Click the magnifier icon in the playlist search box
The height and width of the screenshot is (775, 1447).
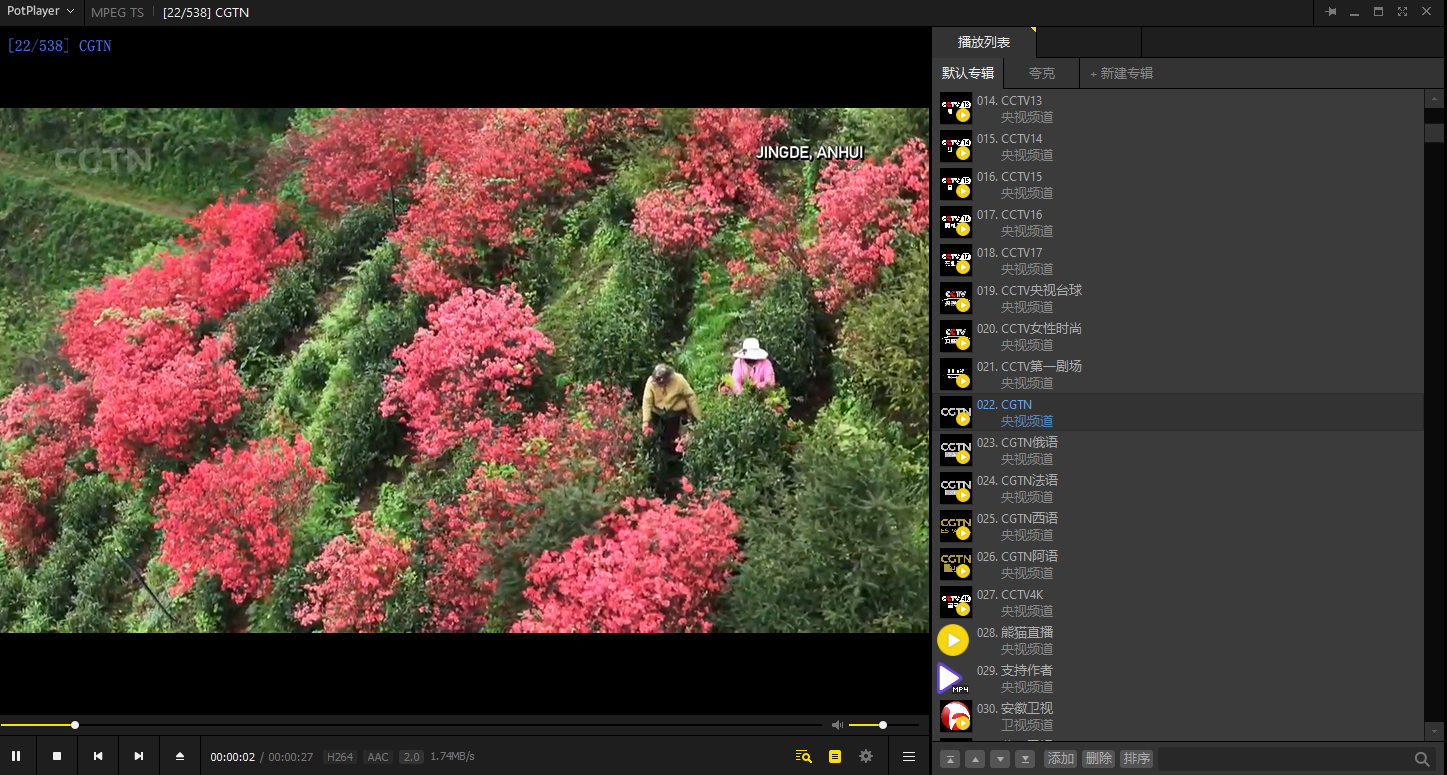tap(1422, 759)
